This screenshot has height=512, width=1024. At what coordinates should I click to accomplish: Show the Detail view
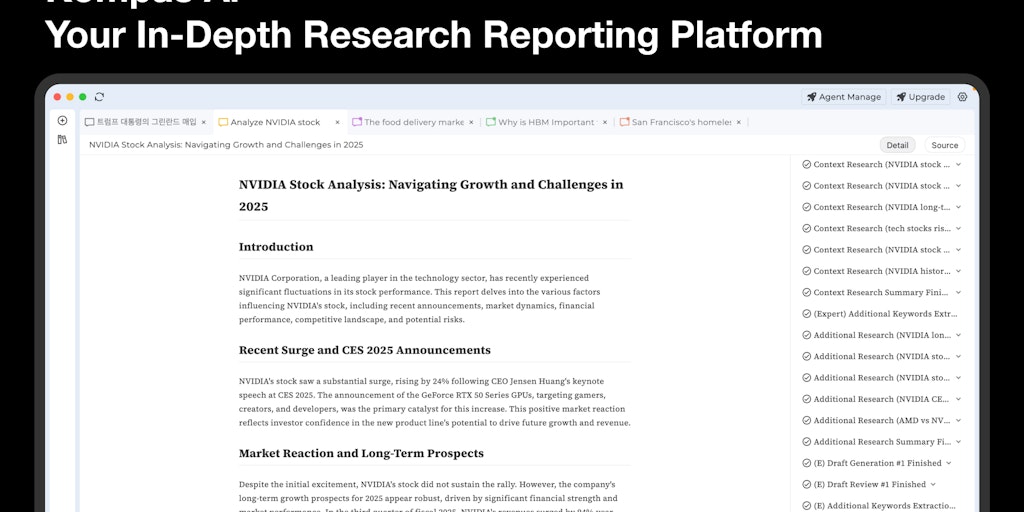[x=897, y=145]
